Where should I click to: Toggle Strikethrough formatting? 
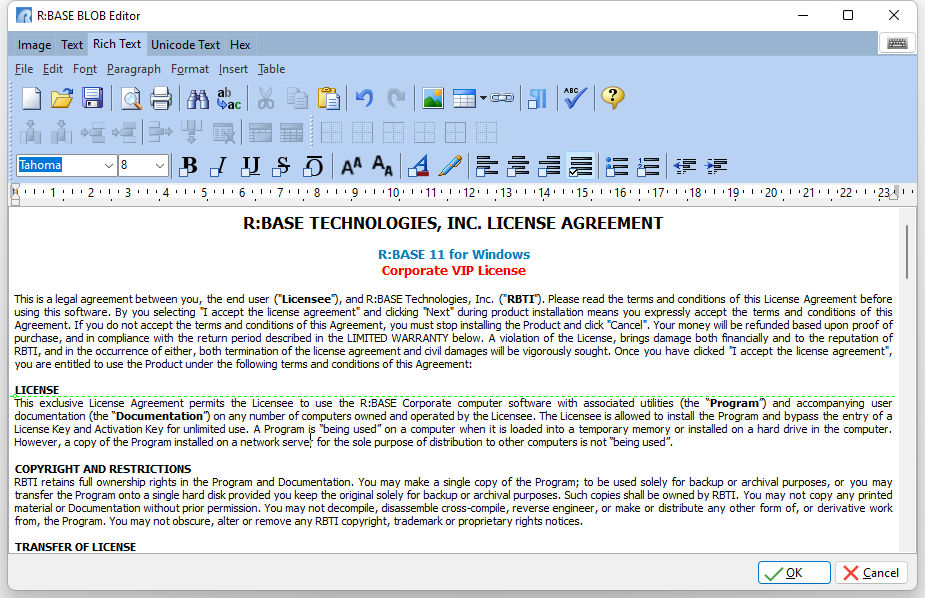click(x=282, y=166)
